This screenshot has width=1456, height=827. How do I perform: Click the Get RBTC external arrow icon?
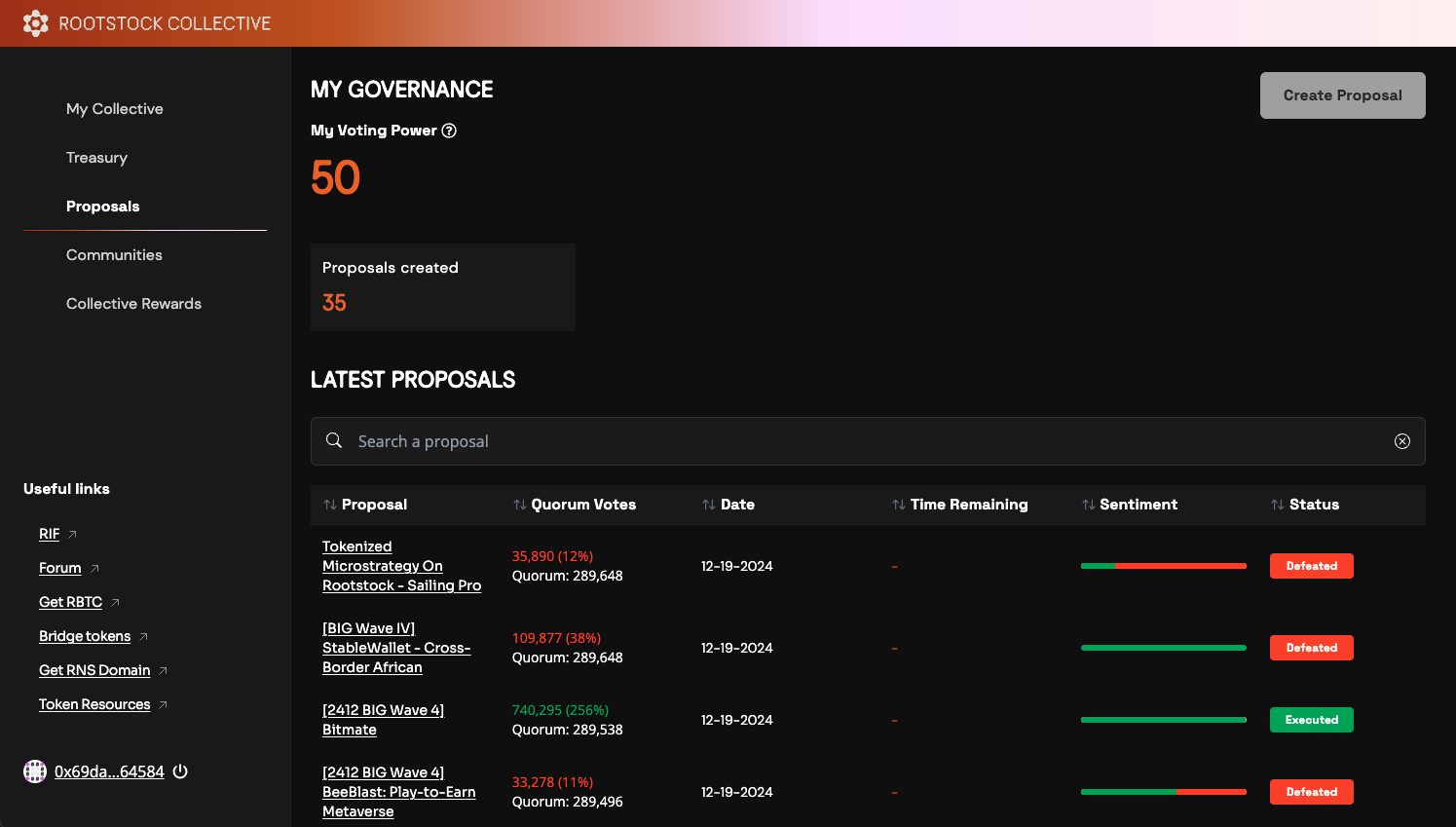pyautogui.click(x=115, y=603)
